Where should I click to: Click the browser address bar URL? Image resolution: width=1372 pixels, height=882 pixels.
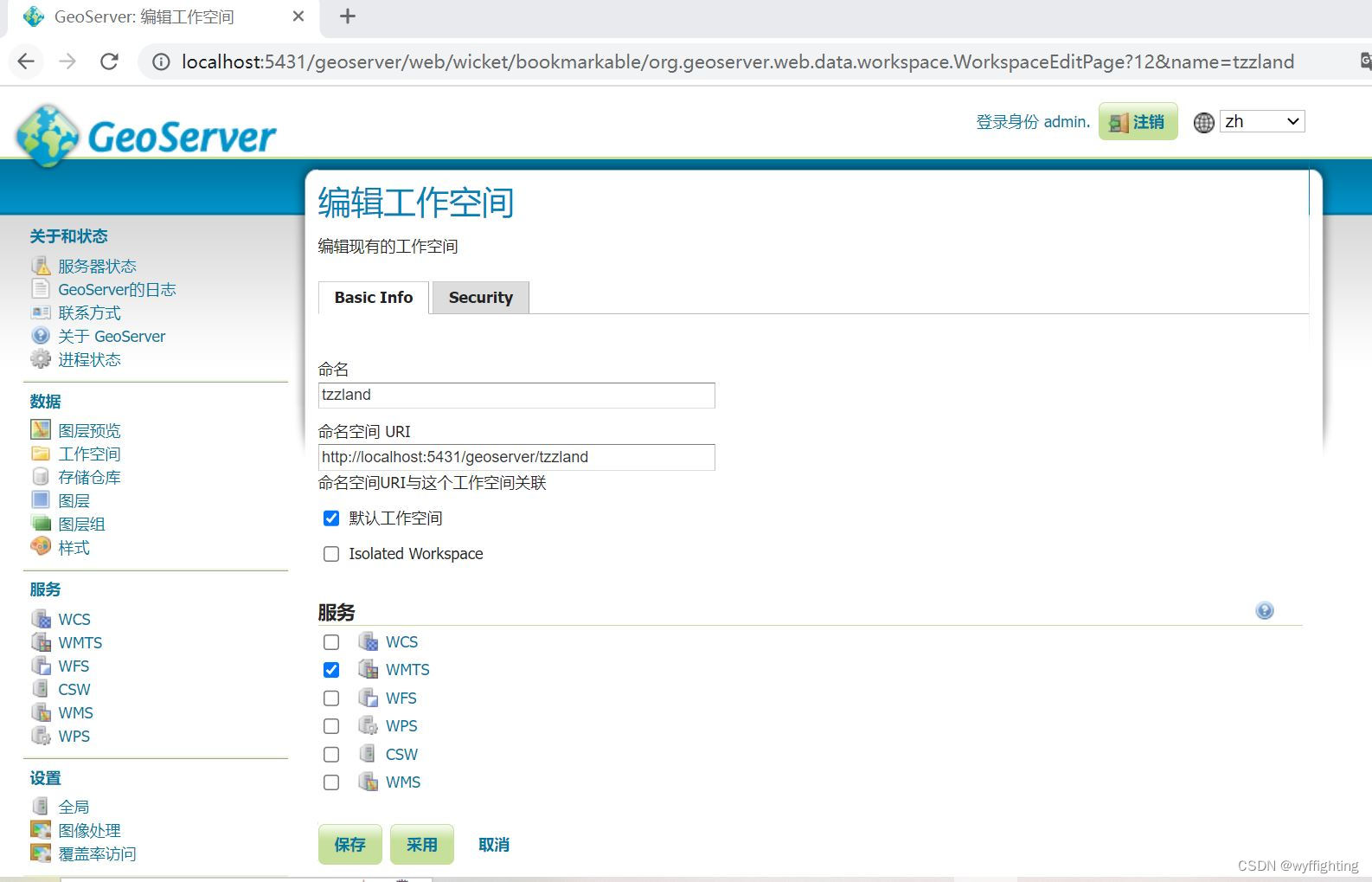coord(737,61)
